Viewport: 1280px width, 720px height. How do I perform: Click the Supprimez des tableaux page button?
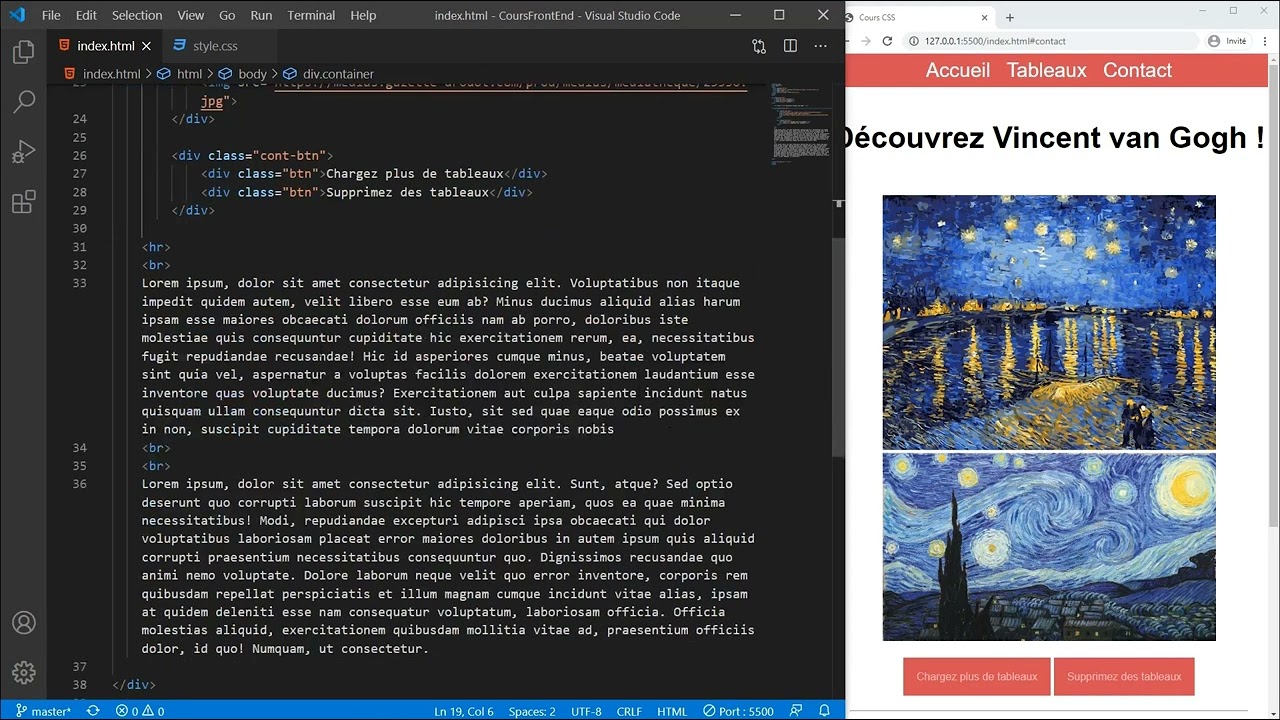pyautogui.click(x=1124, y=677)
